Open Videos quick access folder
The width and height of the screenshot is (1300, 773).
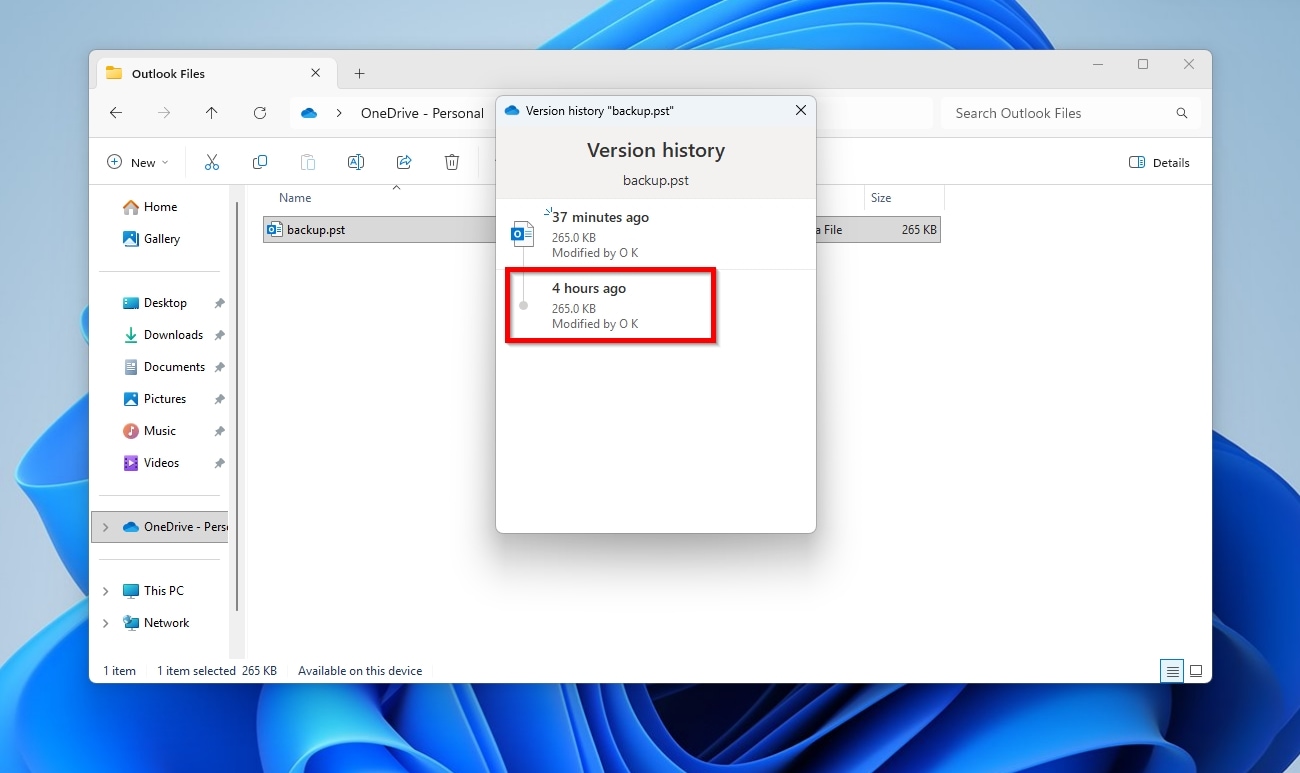(x=161, y=463)
